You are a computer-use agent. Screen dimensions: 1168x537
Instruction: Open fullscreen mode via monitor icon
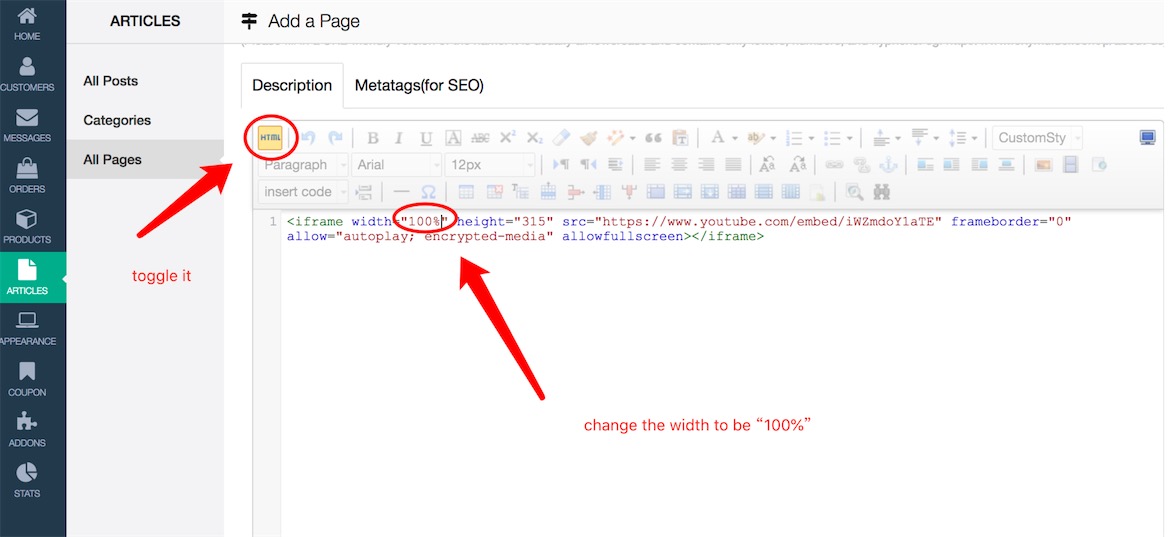click(1147, 138)
